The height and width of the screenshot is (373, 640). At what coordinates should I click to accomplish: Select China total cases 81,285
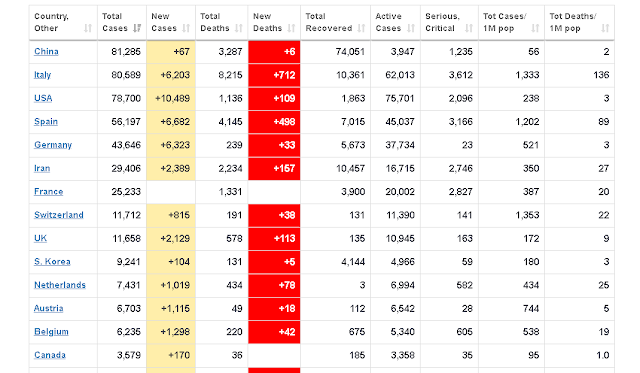(126, 51)
